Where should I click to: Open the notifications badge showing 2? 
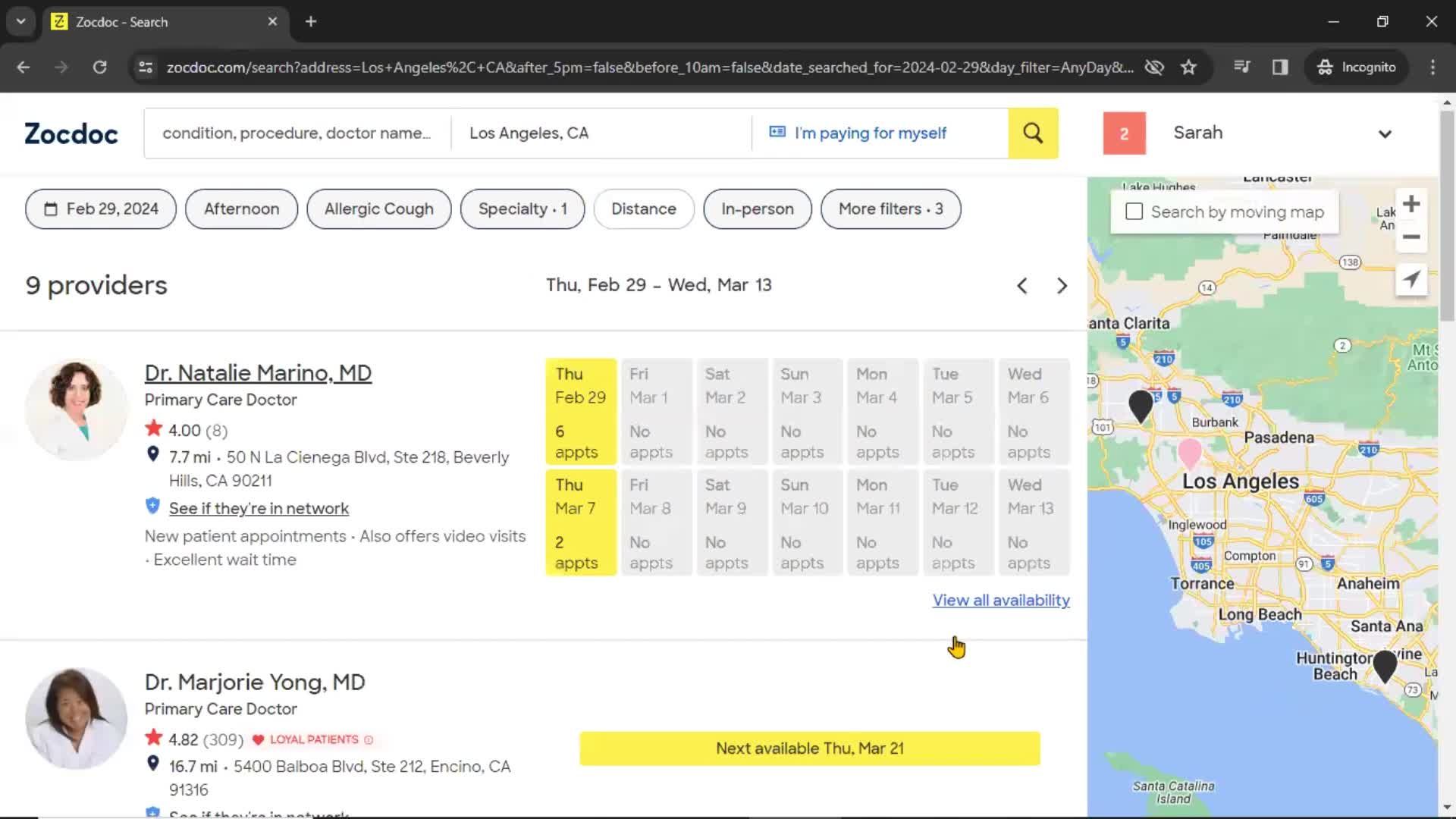click(x=1124, y=133)
